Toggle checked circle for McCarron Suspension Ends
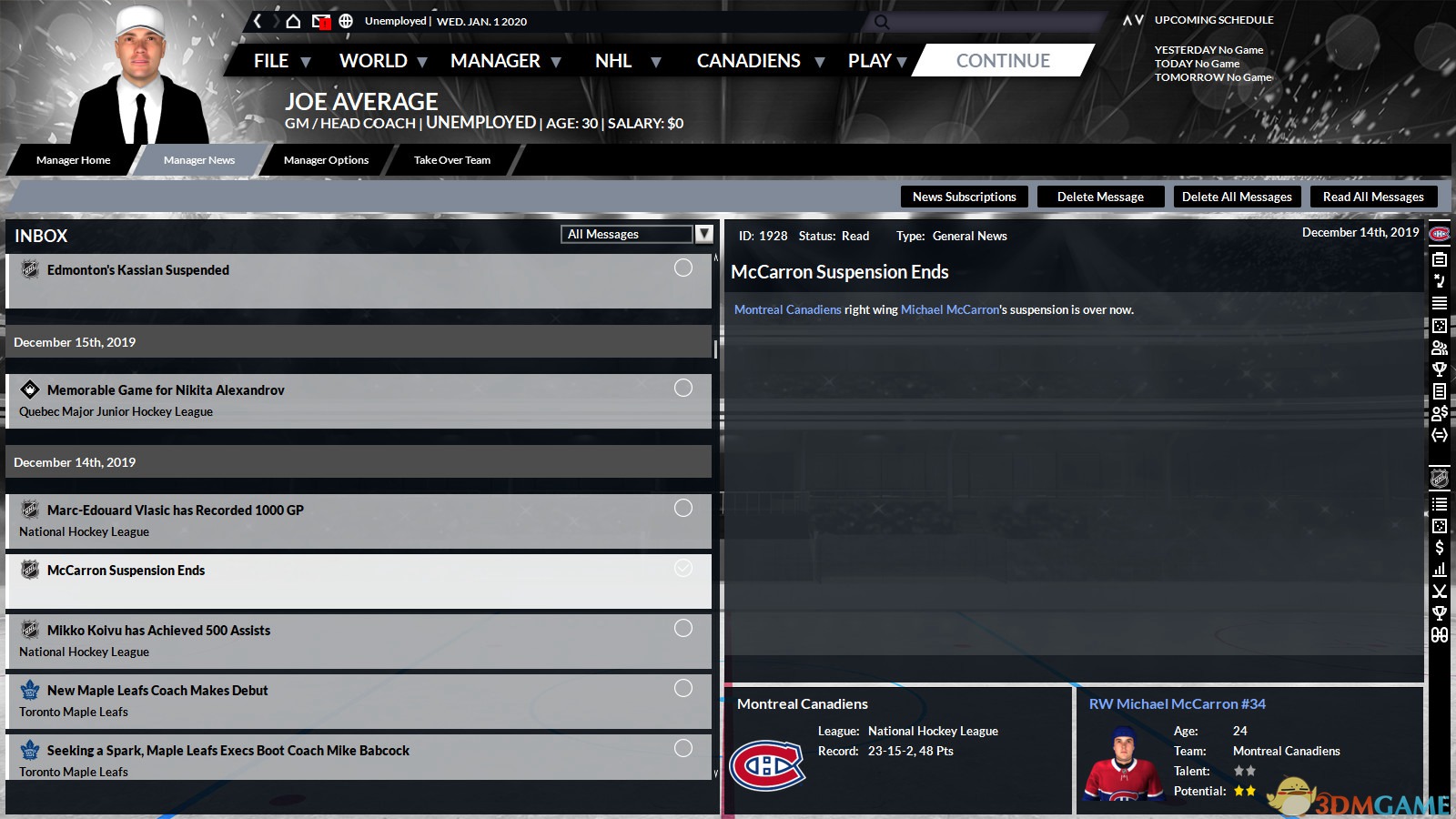This screenshot has height=819, width=1456. tap(683, 568)
